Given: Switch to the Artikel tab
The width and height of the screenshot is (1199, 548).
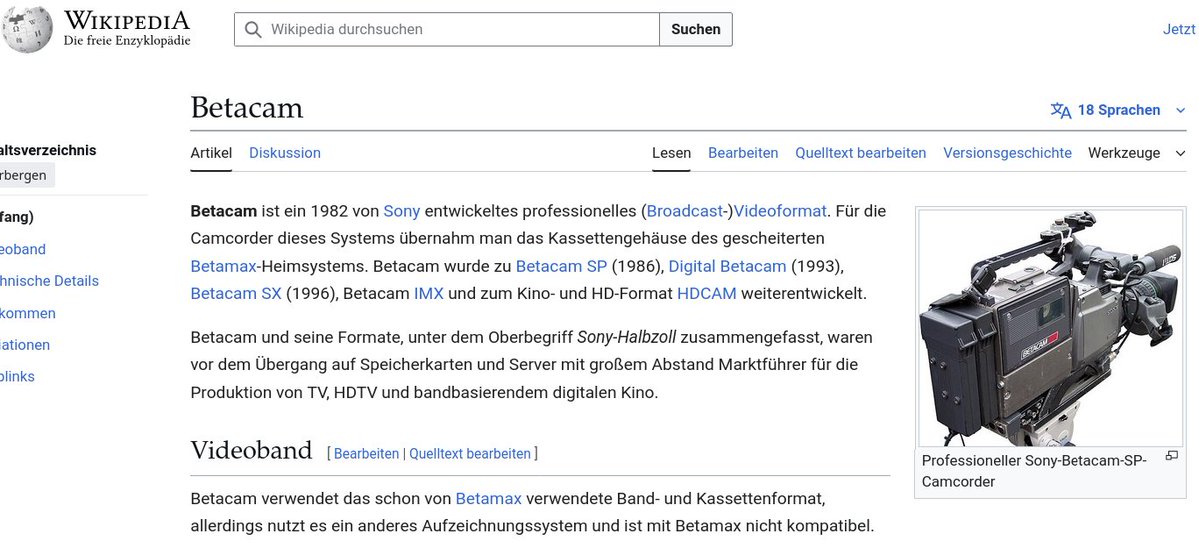Looking at the screenshot, I should (x=211, y=153).
